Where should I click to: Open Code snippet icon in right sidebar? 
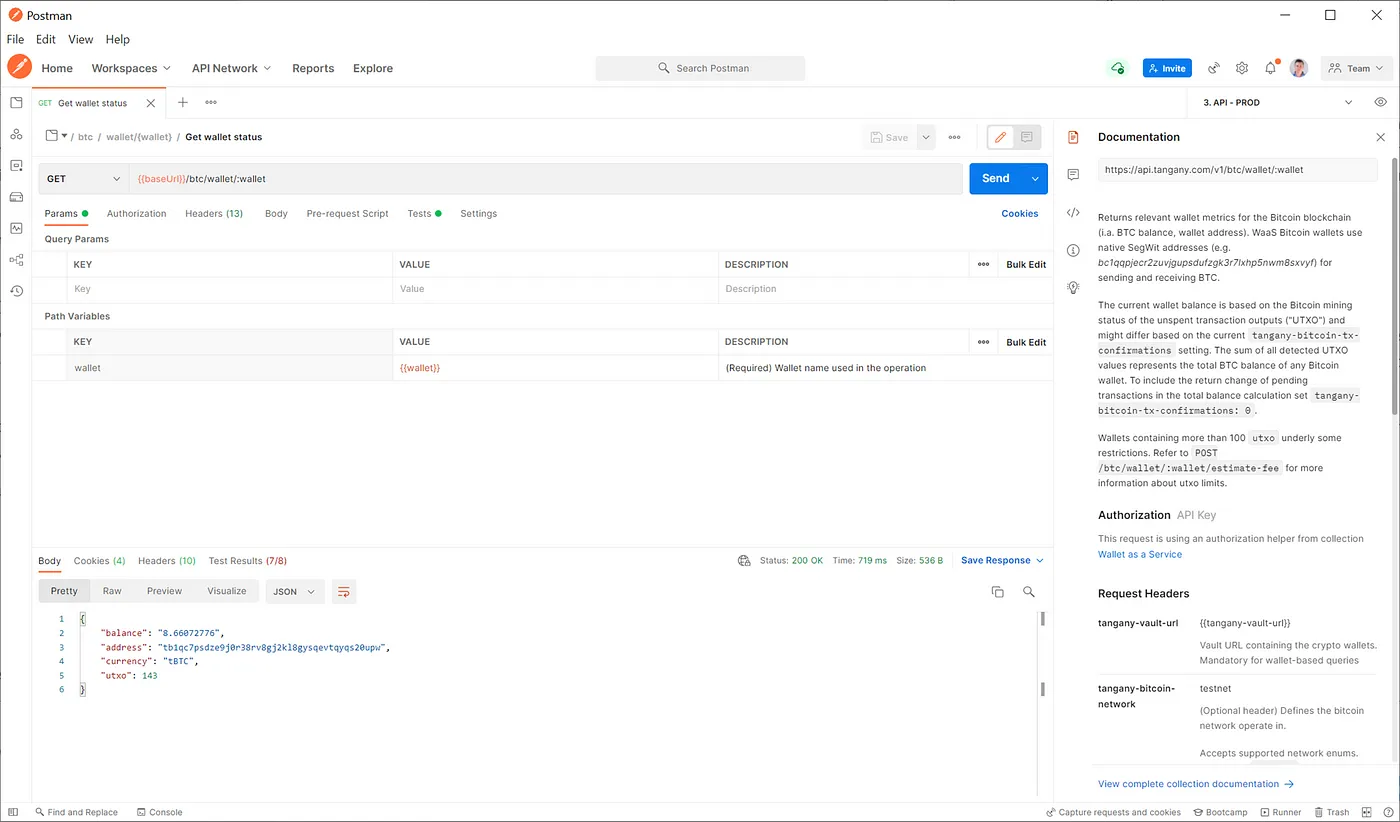1073,212
